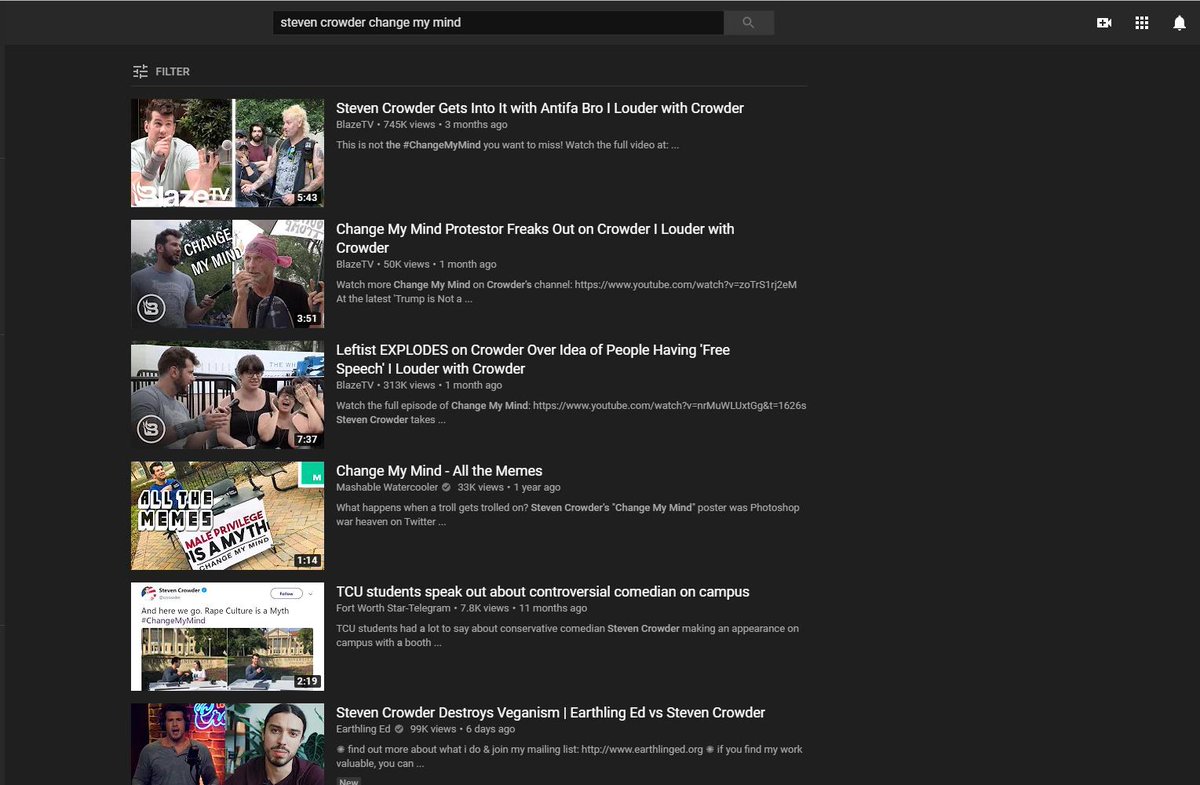Open the FILTER options
1200x785 pixels.
click(x=161, y=71)
